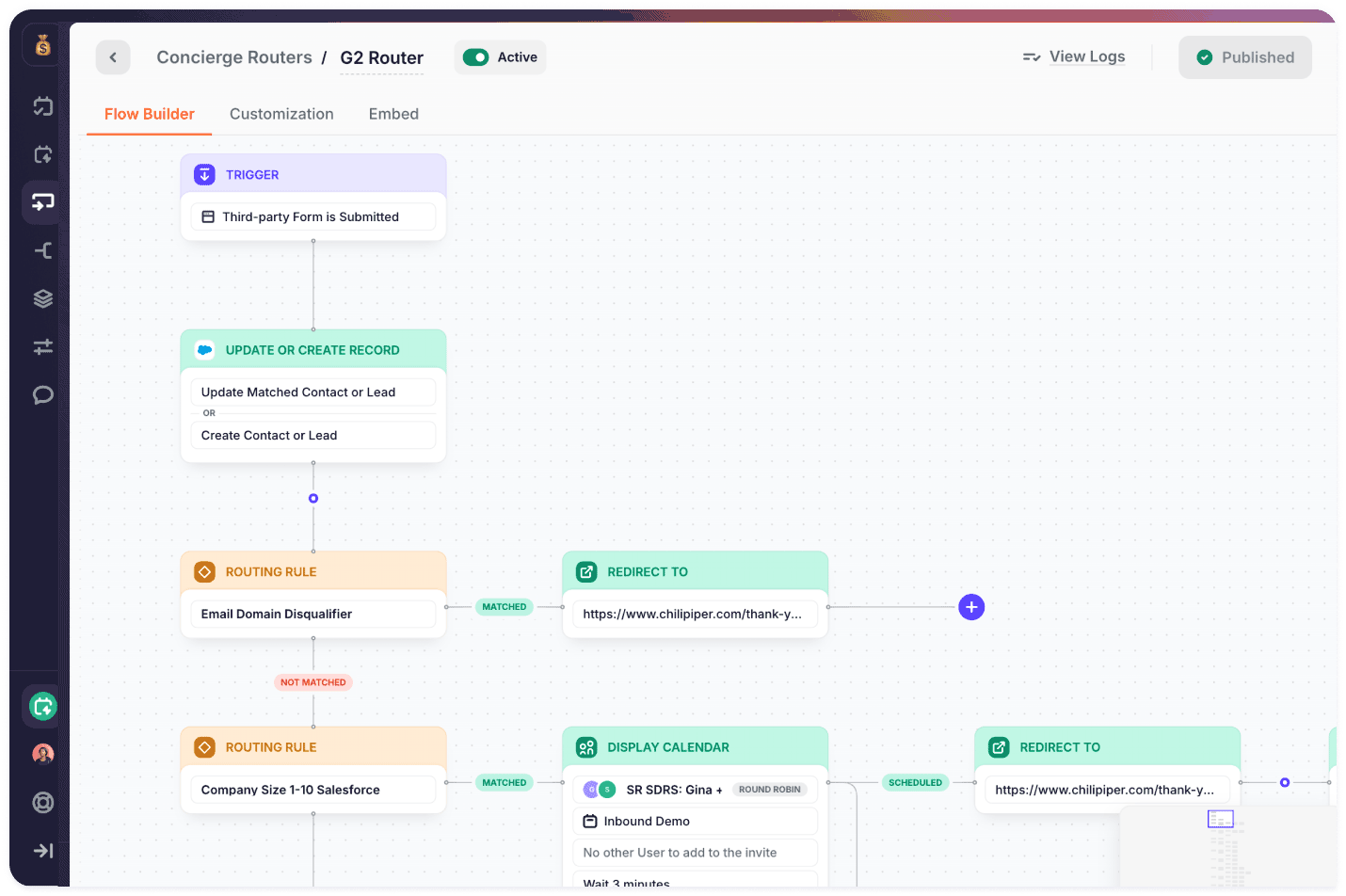Viewport: 1346px width, 896px height.
Task: Click the Company Size routing rule icon
Action: click(204, 747)
